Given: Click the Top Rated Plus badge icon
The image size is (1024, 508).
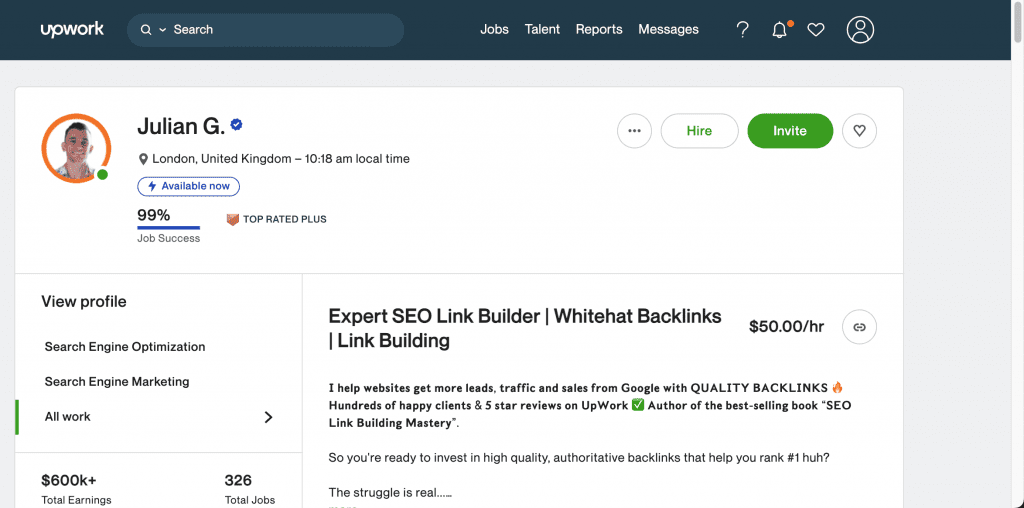Looking at the screenshot, I should (x=232, y=219).
